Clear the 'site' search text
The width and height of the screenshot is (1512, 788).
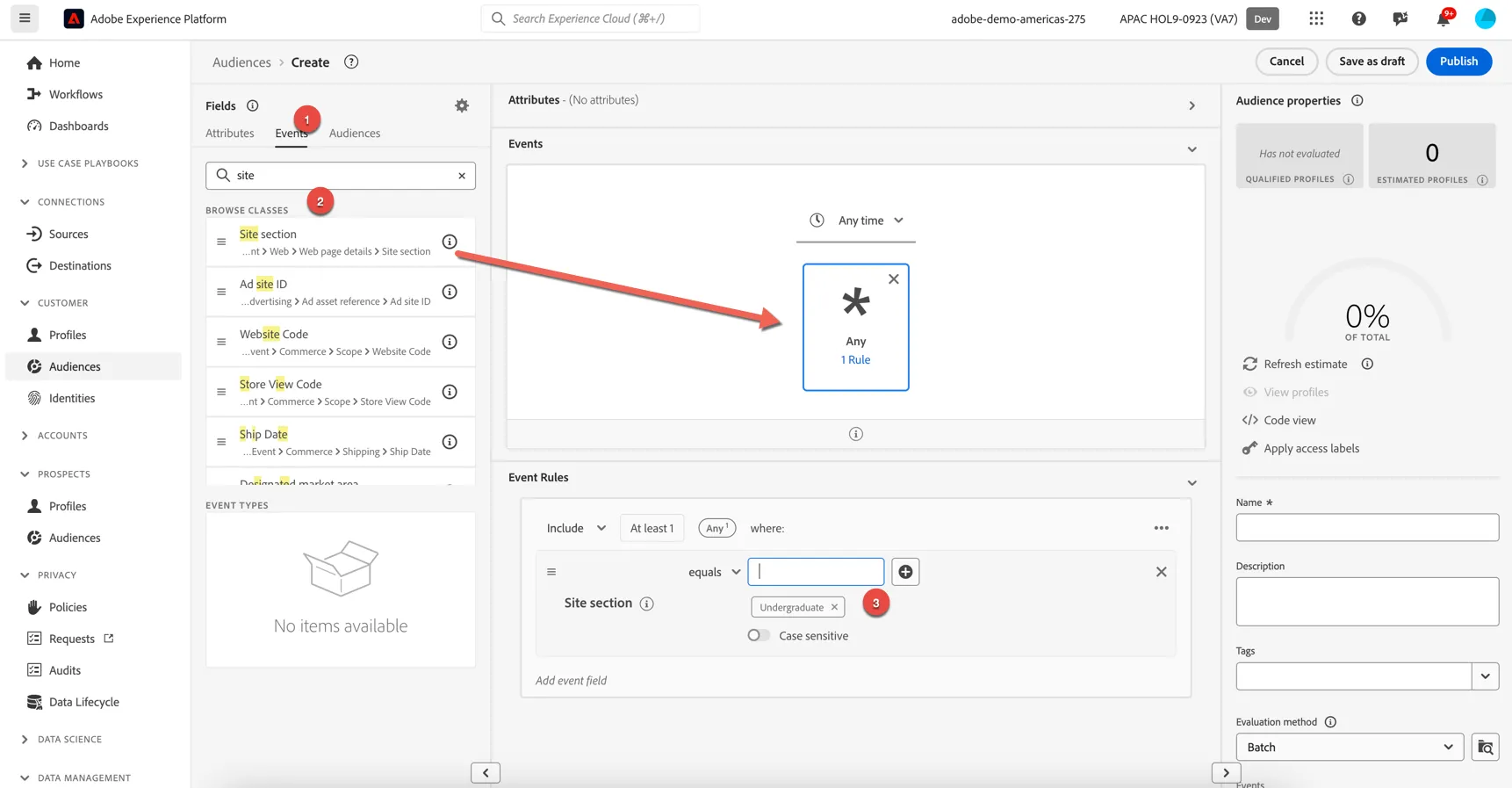coord(462,176)
